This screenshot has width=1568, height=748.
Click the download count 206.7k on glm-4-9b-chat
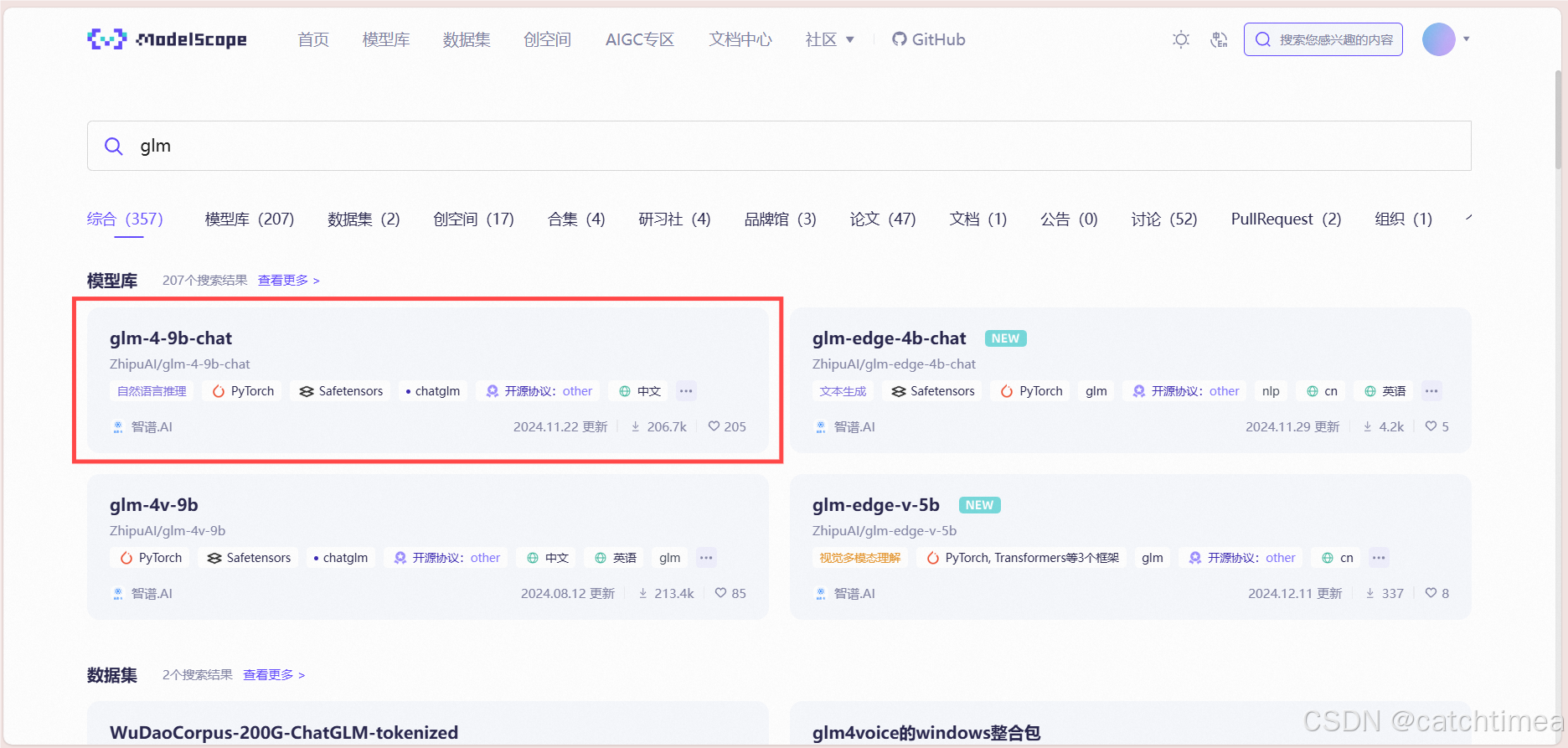click(x=658, y=427)
